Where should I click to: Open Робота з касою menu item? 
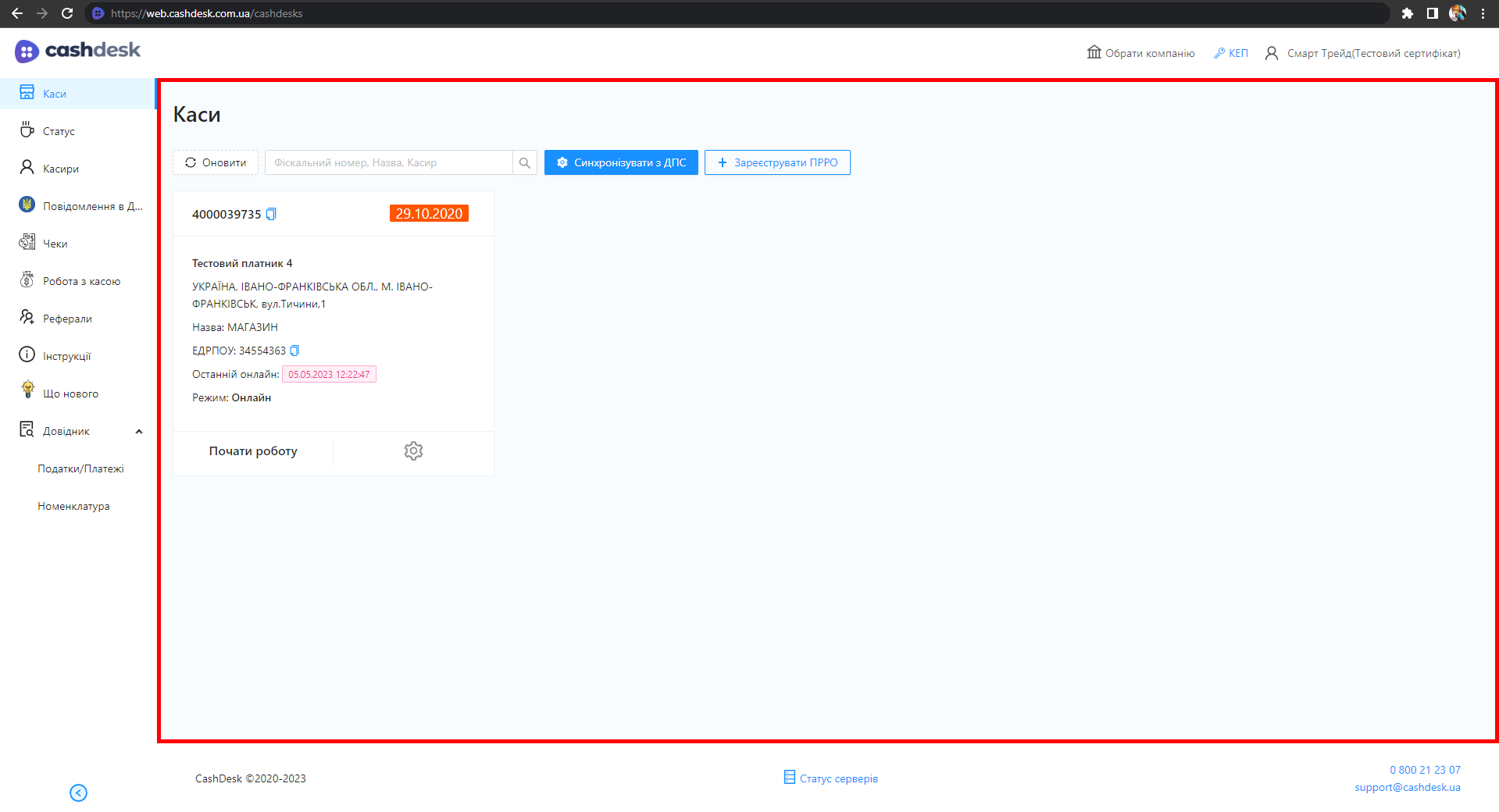tap(81, 281)
